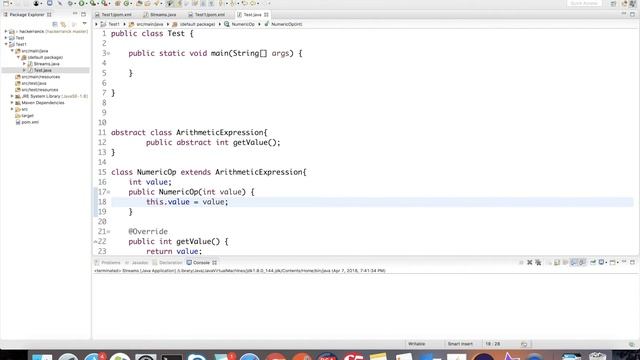Image resolution: width=640 pixels, height=360 pixels.
Task: Click Open Perspective icon near Quick Access
Action: [613, 3]
